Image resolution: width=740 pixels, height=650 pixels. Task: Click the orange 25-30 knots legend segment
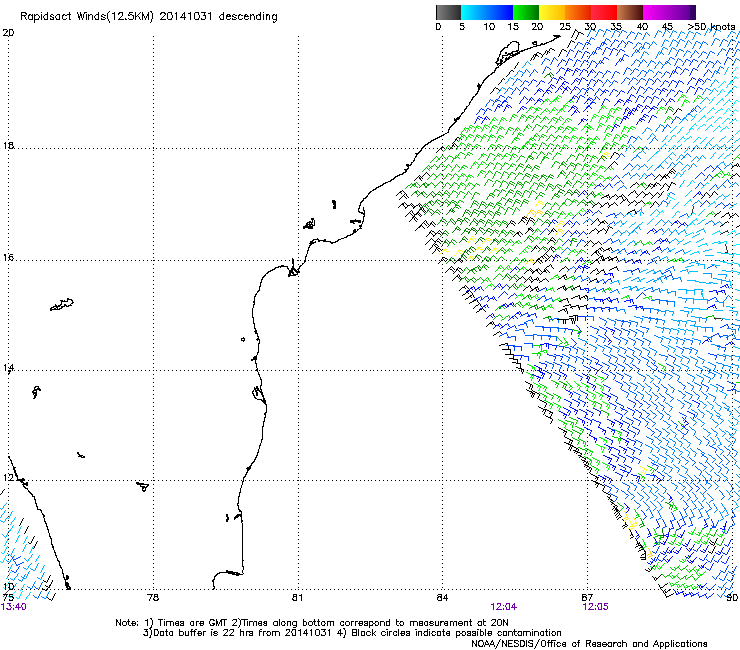578,12
